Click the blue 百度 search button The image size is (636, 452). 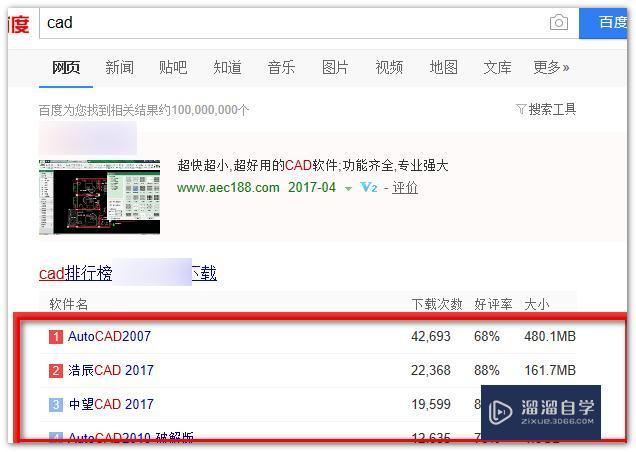point(603,23)
